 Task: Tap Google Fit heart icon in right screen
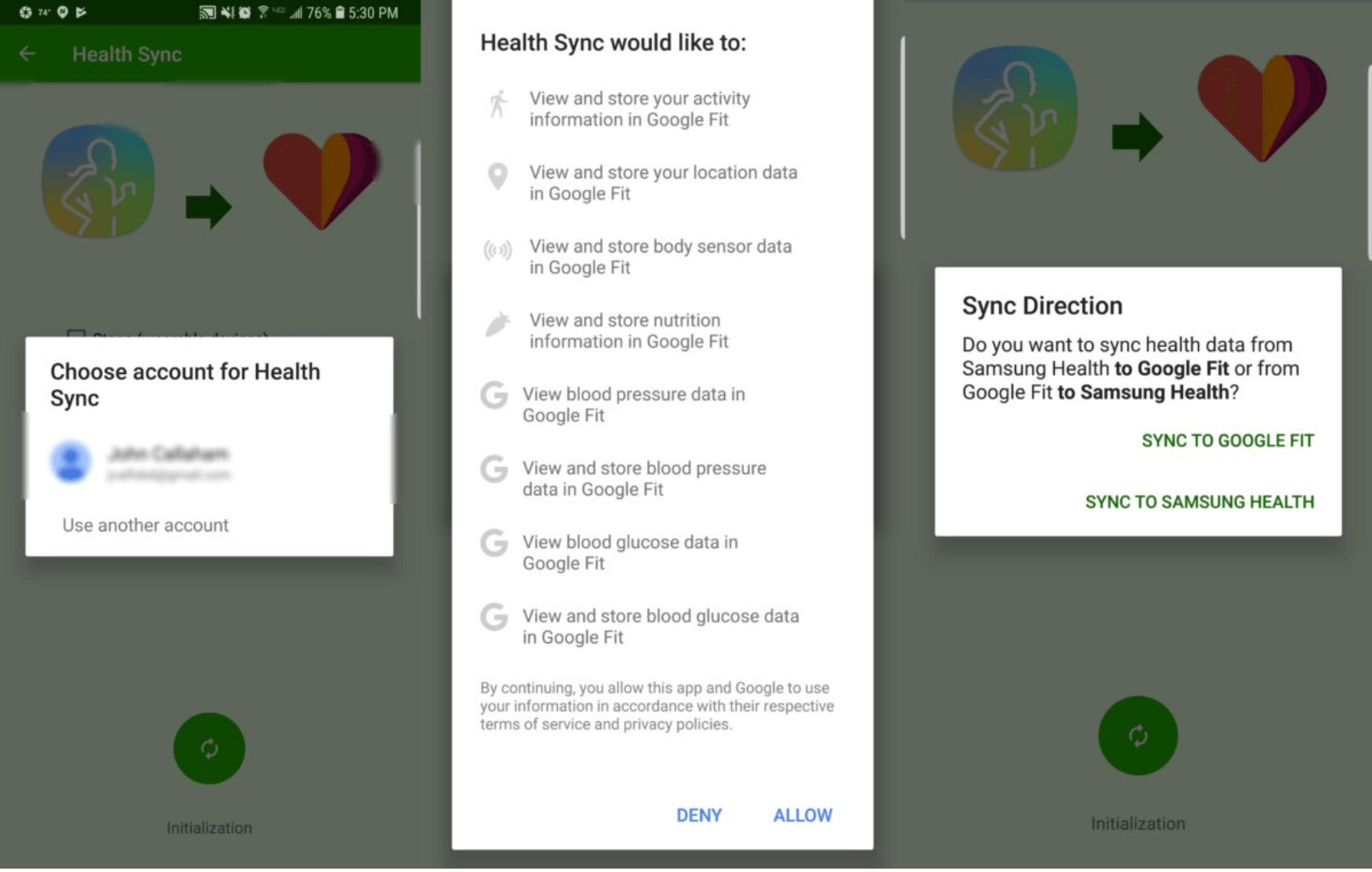pos(1262,107)
